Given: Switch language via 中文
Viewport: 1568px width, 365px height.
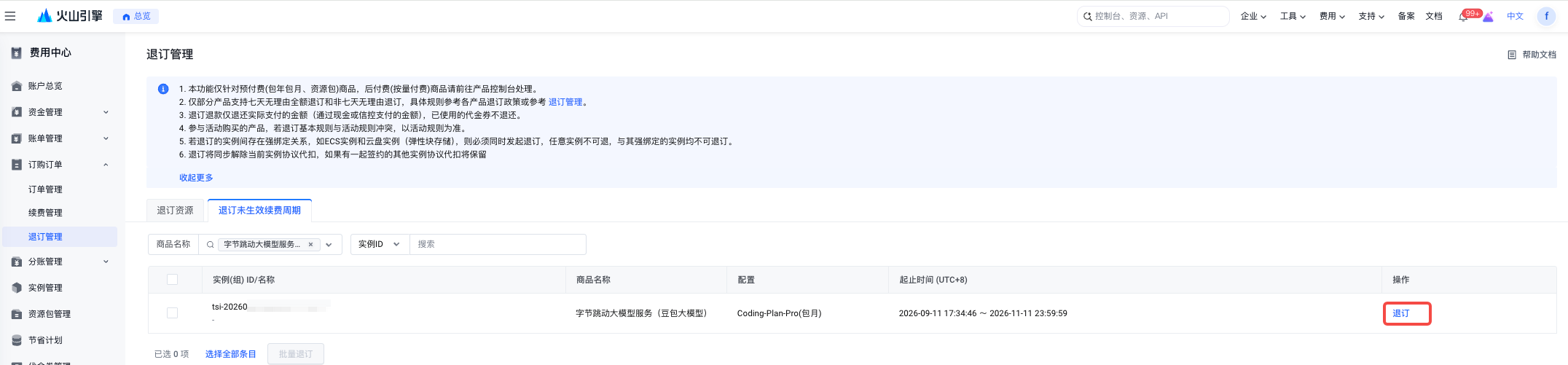Looking at the screenshot, I should pyautogui.click(x=1516, y=16).
